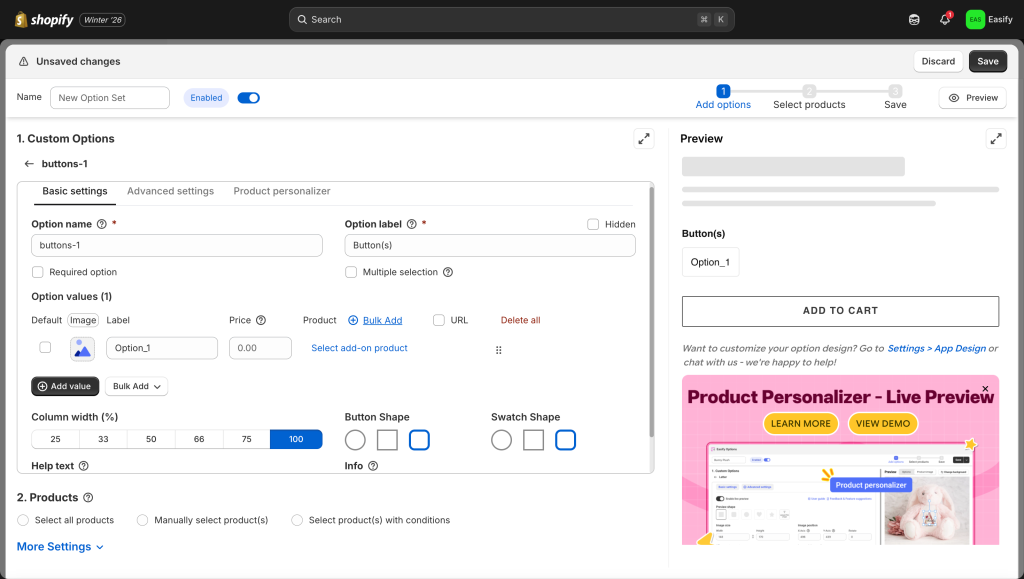This screenshot has width=1024, height=579.
Task: Select the all products radio button
Action: [24, 520]
